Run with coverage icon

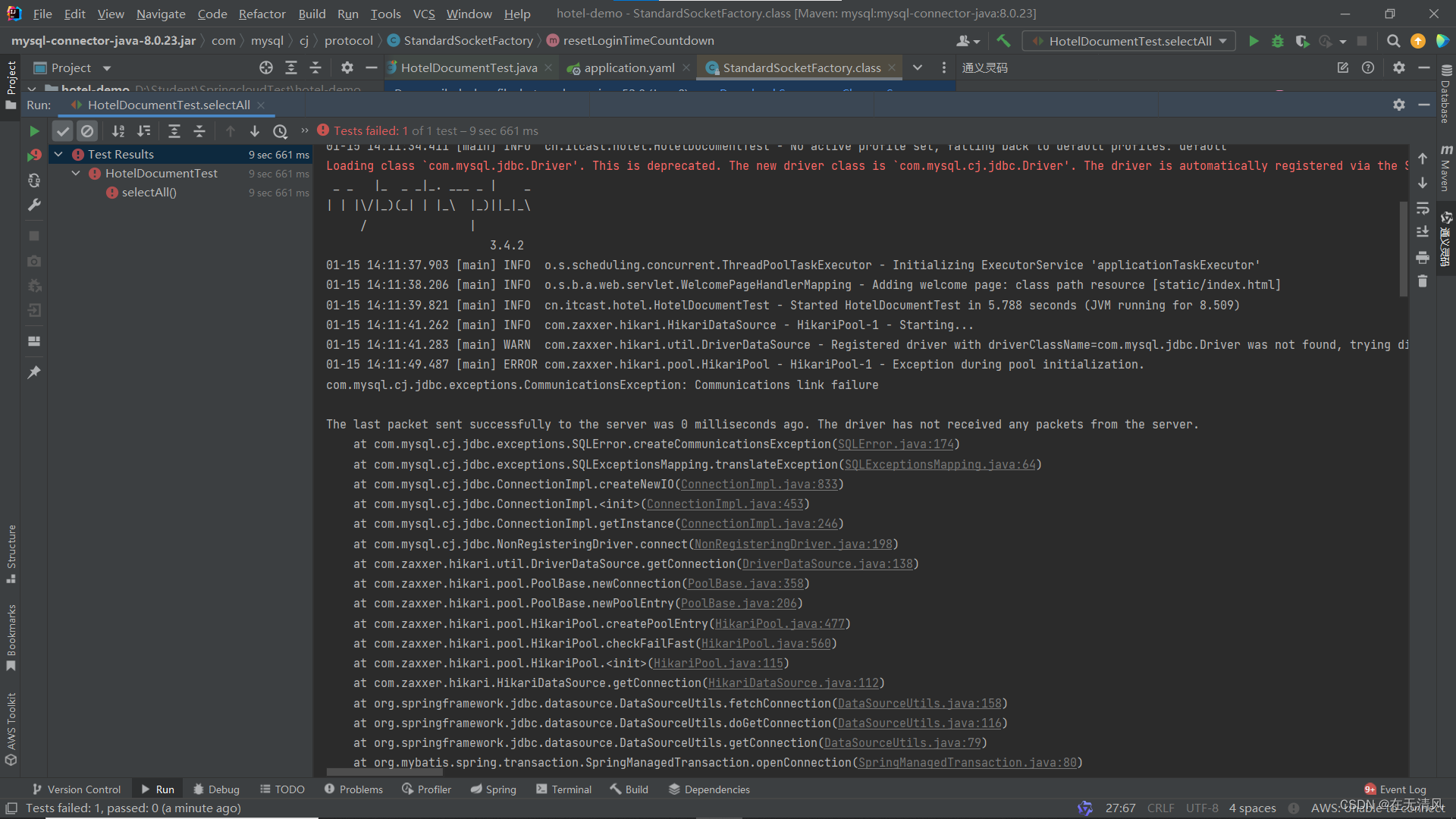[1302, 41]
